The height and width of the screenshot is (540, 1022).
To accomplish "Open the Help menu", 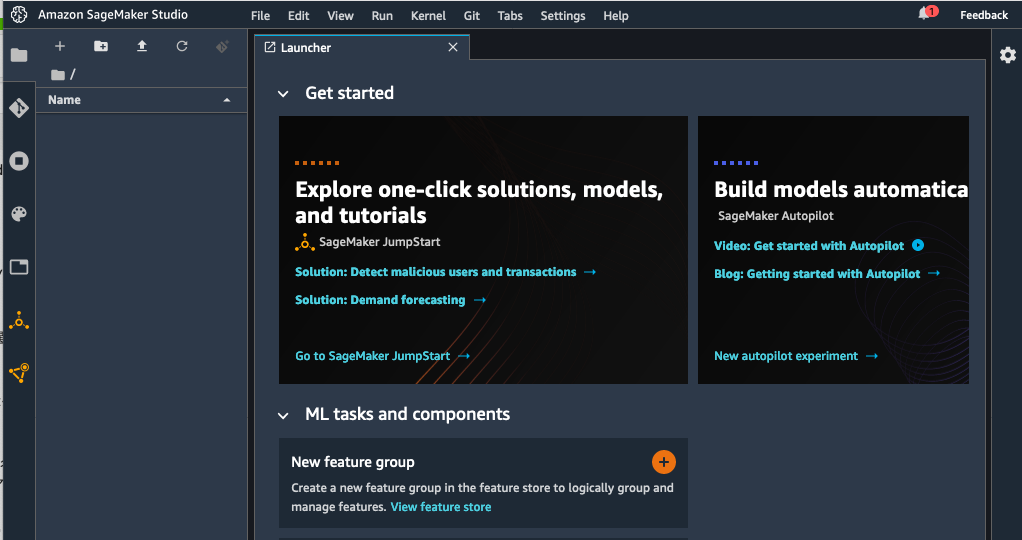I will (615, 16).
